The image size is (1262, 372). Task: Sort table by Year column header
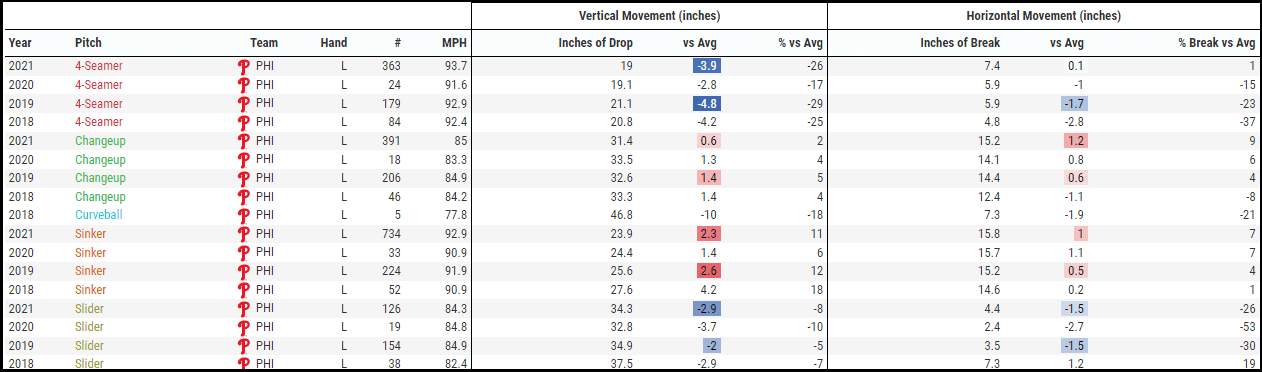(19, 43)
